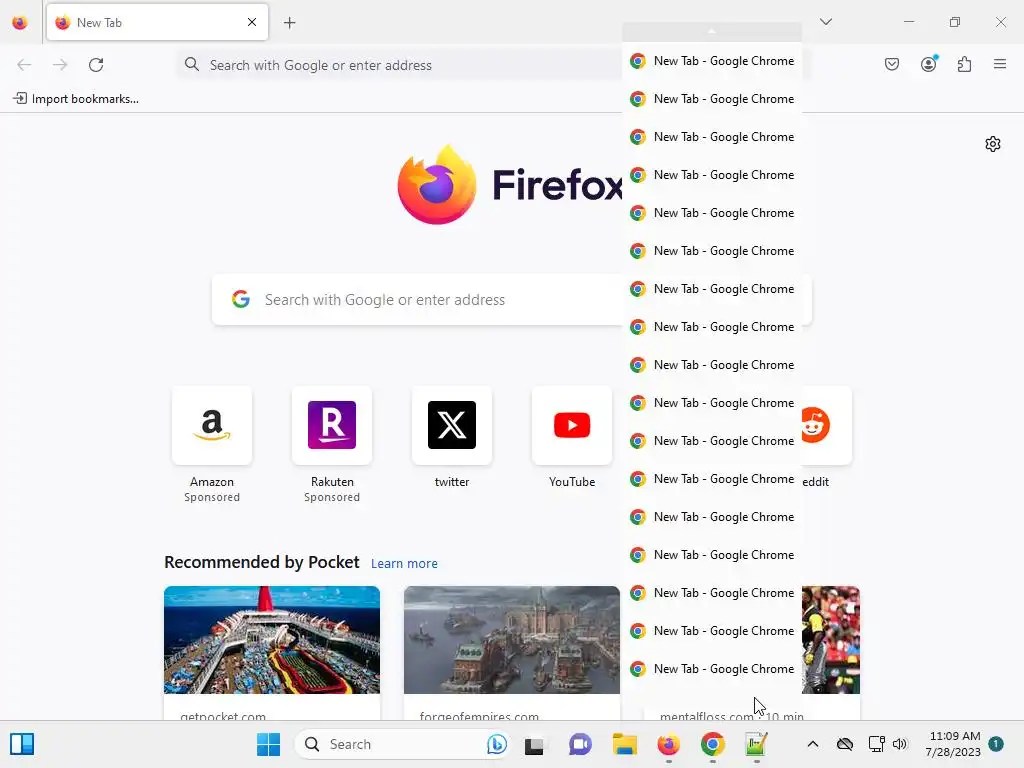Open the forgeofempires.com story thumbnail
This screenshot has width=1024, height=768.
coord(511,640)
